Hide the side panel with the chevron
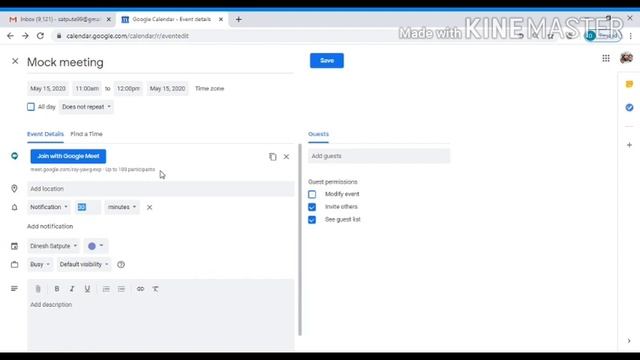This screenshot has width=640, height=360. point(629,341)
